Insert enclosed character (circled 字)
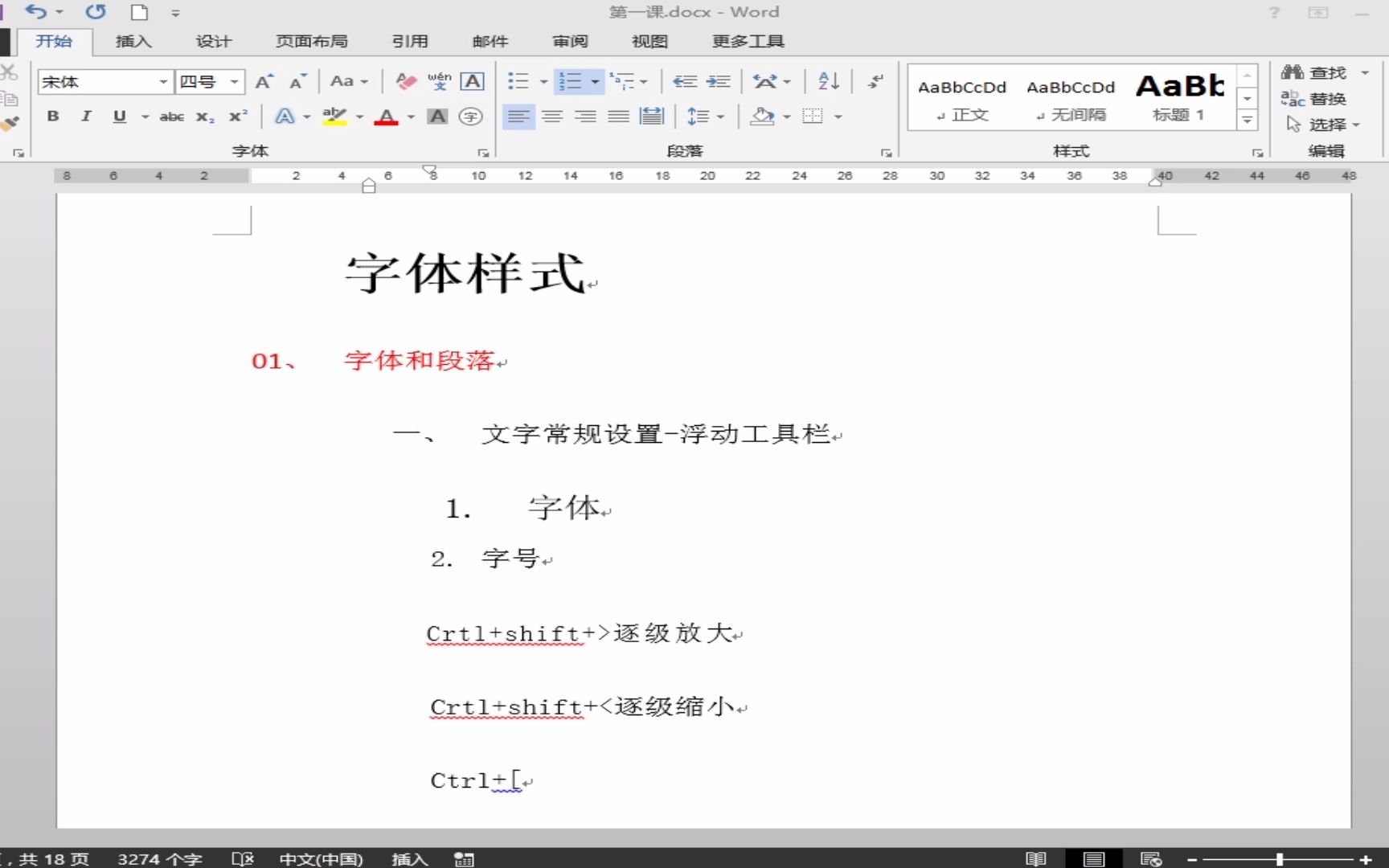1389x868 pixels. click(x=470, y=117)
